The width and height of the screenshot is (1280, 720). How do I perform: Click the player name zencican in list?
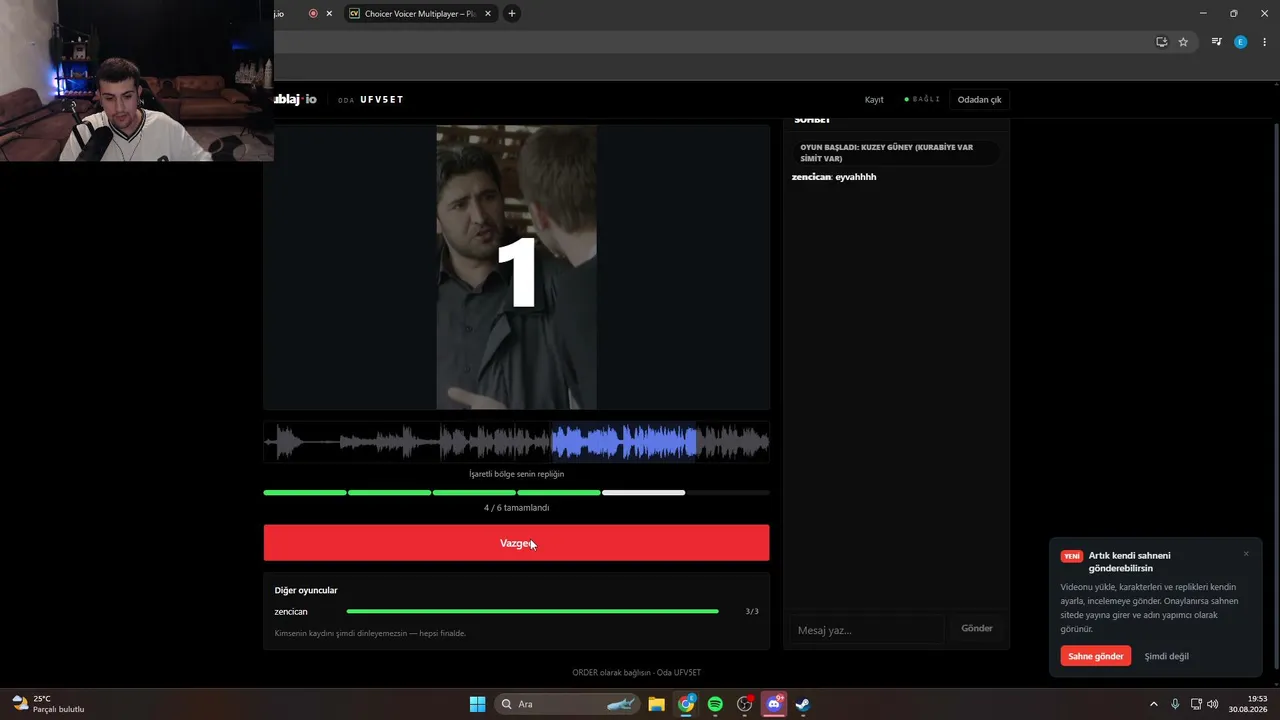tap(291, 612)
